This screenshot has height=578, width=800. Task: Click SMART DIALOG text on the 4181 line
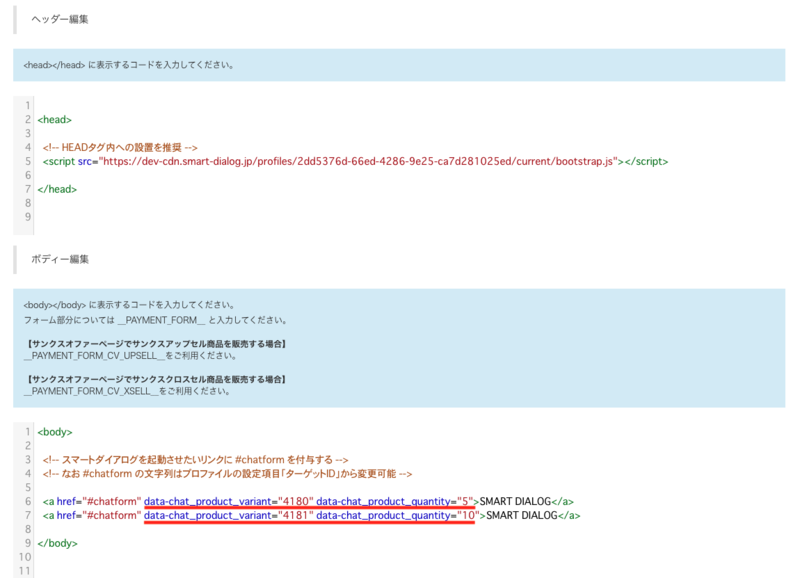(x=522, y=515)
